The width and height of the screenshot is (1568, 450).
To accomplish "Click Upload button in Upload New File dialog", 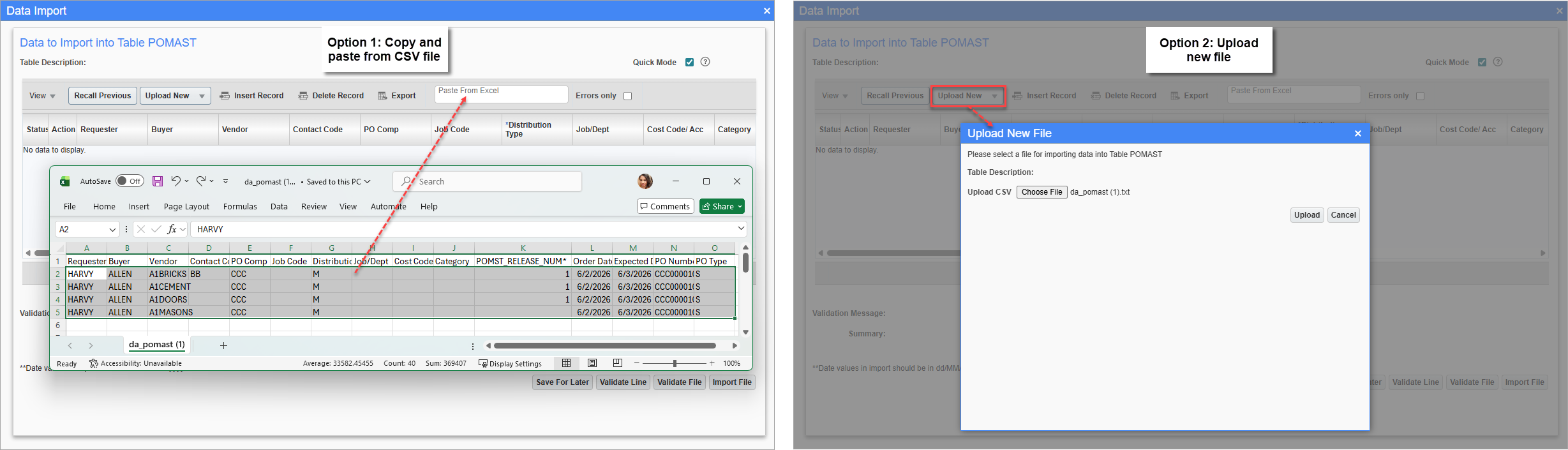I will (1306, 215).
